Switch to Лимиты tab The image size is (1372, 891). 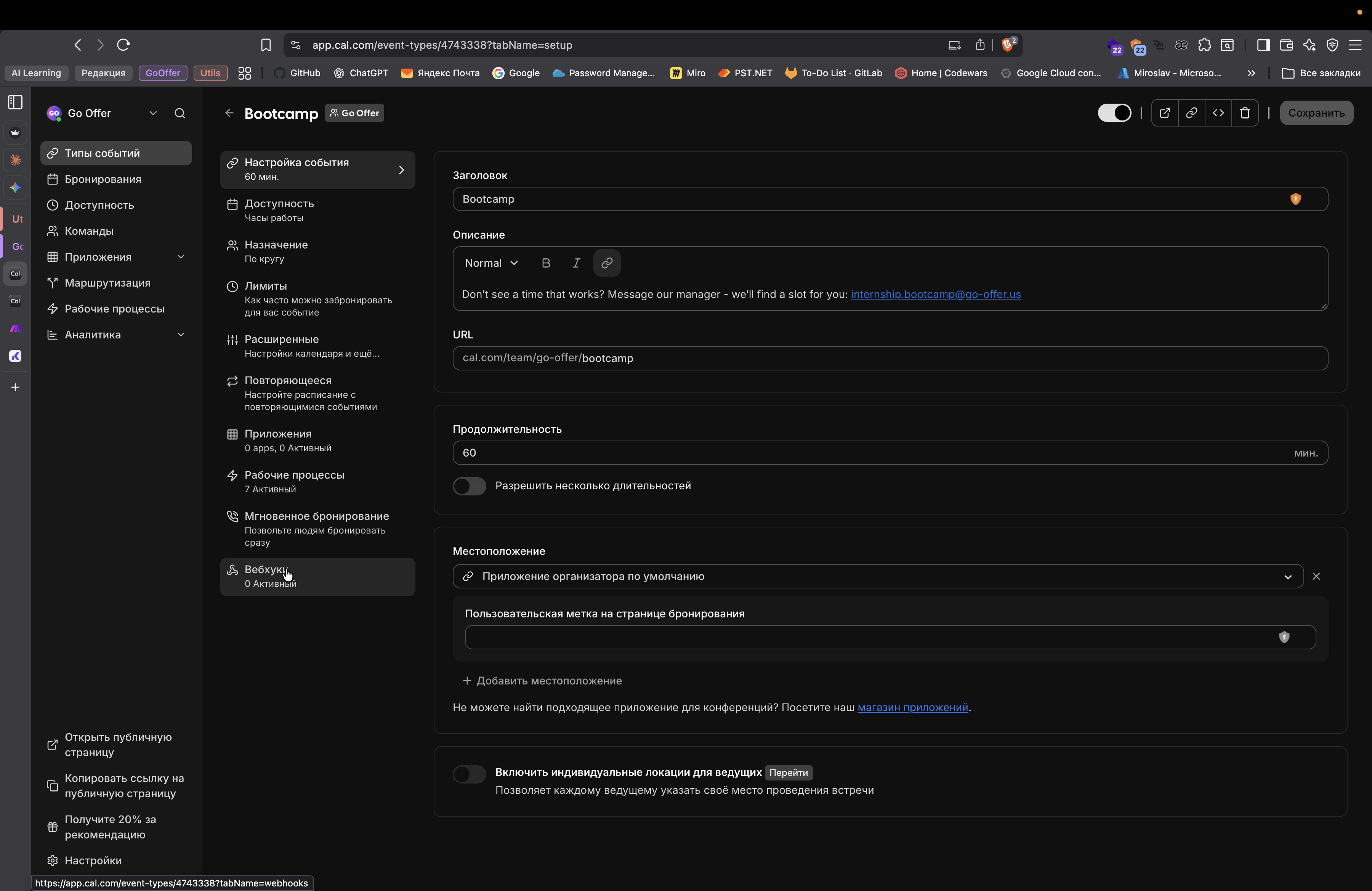click(317, 298)
